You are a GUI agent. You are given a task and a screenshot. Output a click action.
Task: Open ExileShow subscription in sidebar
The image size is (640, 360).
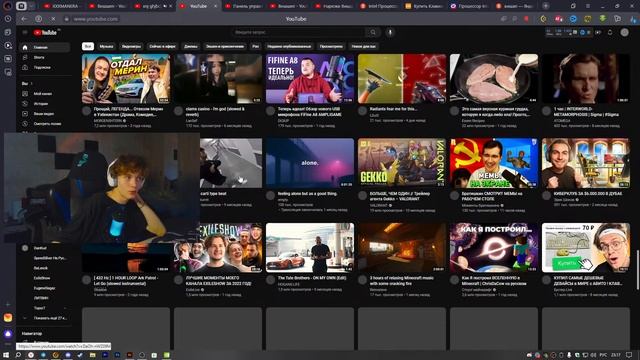(45, 278)
